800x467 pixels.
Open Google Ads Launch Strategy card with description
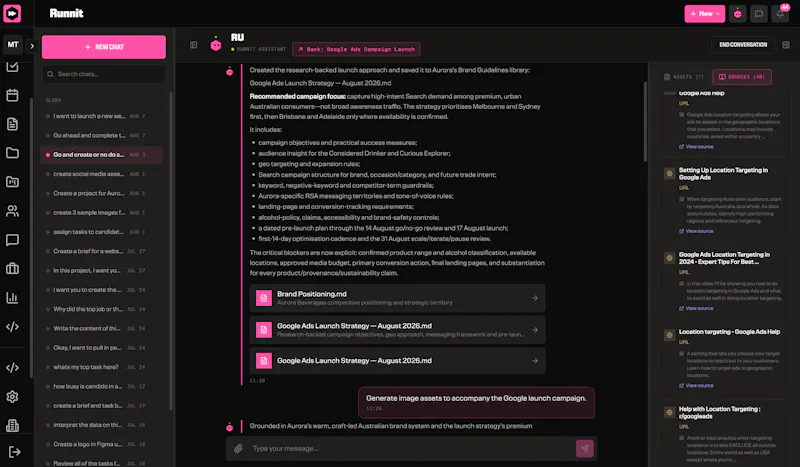click(397, 330)
